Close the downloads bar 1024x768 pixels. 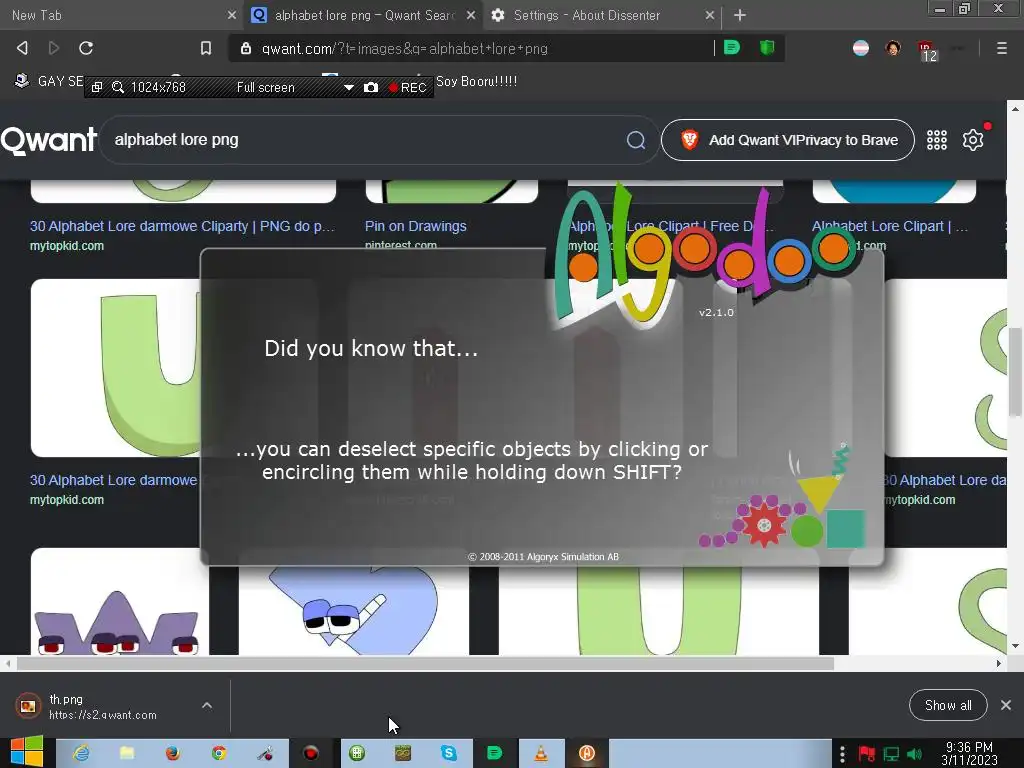click(x=1006, y=705)
